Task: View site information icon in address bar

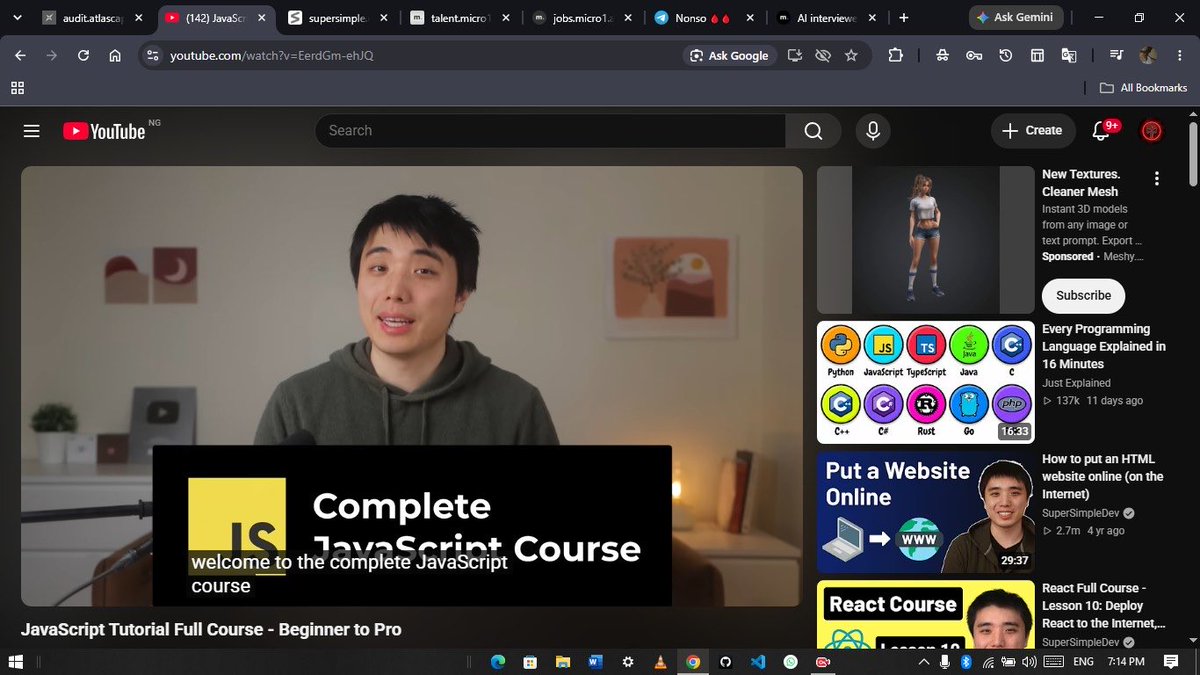Action: click(x=152, y=56)
